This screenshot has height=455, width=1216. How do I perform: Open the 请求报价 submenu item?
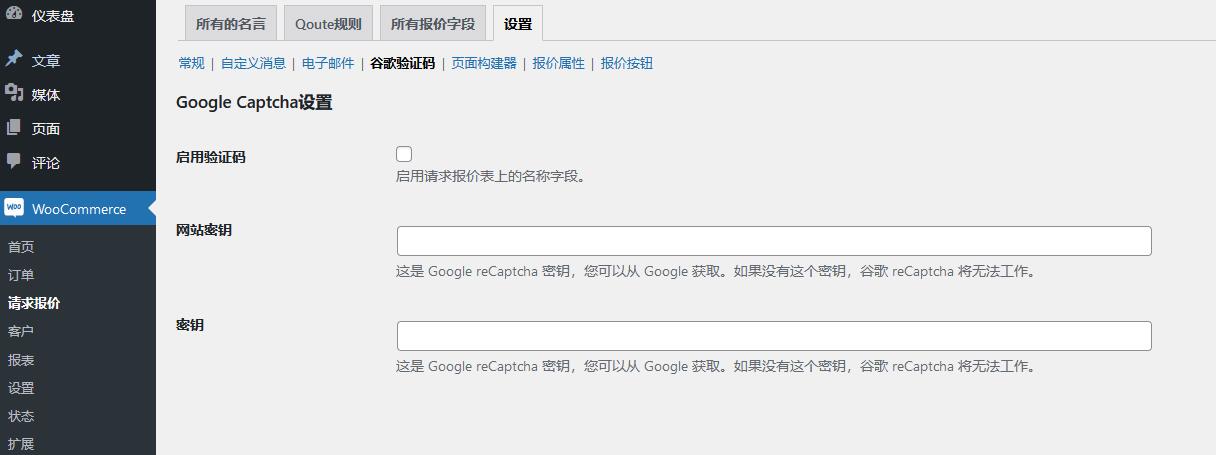click(x=34, y=303)
